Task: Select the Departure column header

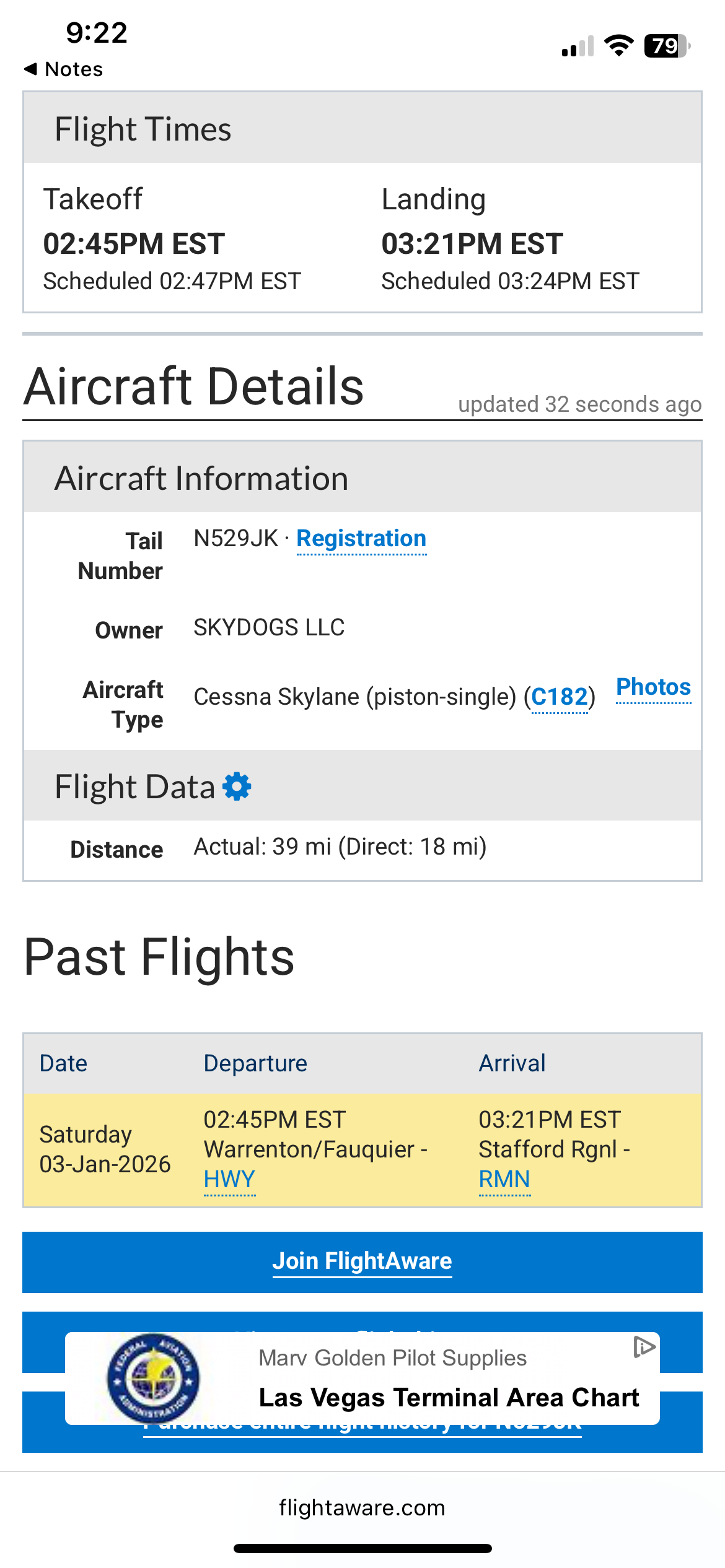Action: pyautogui.click(x=255, y=1063)
